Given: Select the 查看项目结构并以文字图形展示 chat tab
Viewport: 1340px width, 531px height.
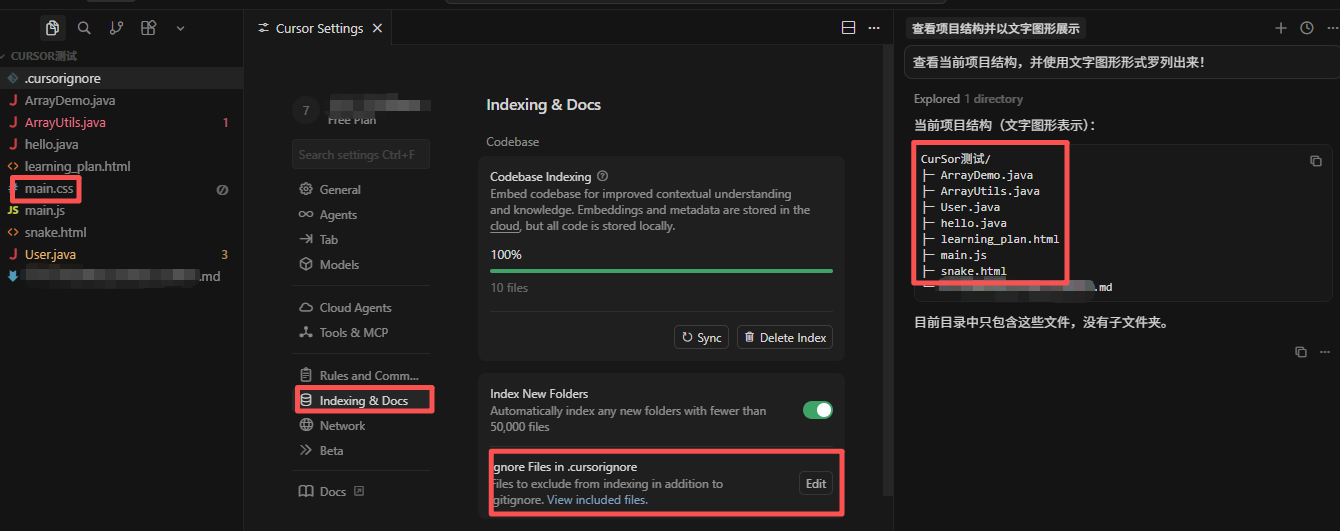Looking at the screenshot, I should tap(996, 28).
